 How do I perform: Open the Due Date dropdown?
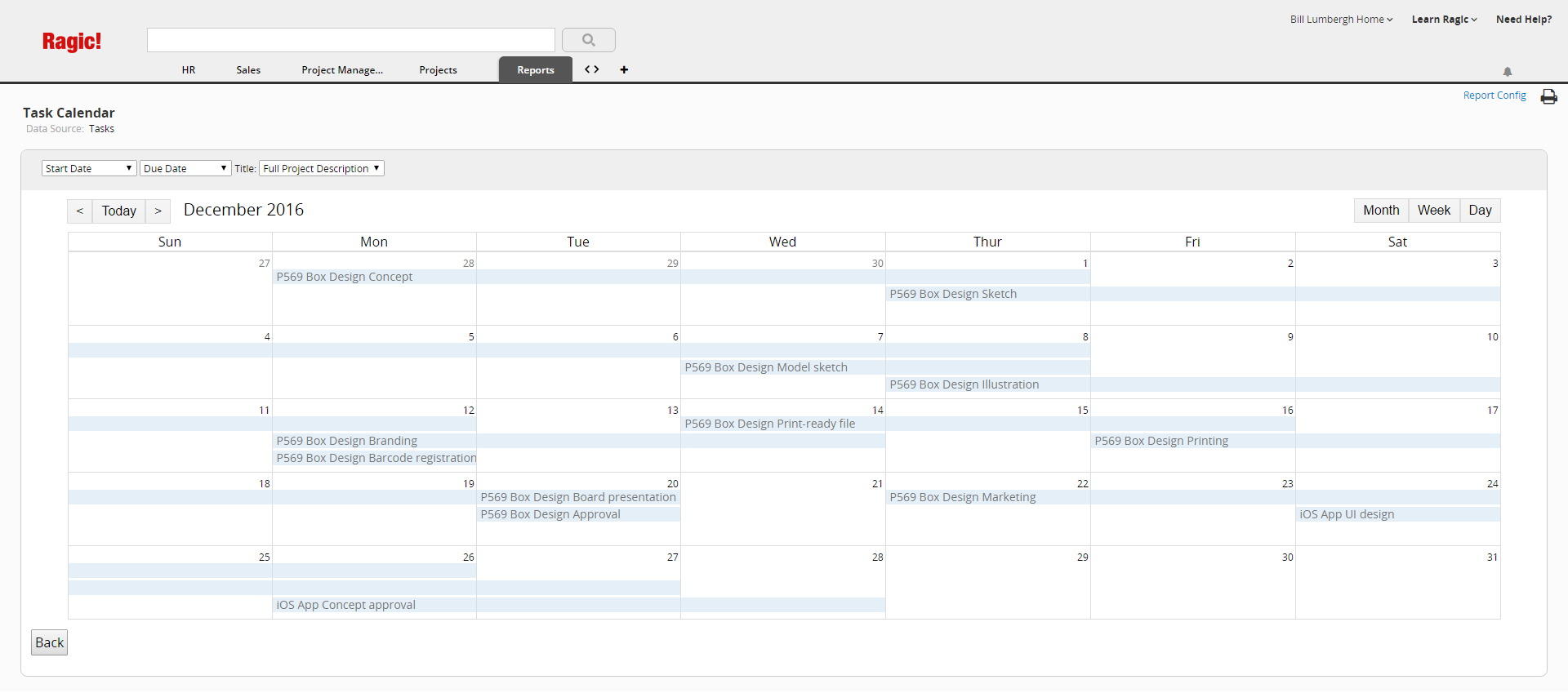(185, 169)
